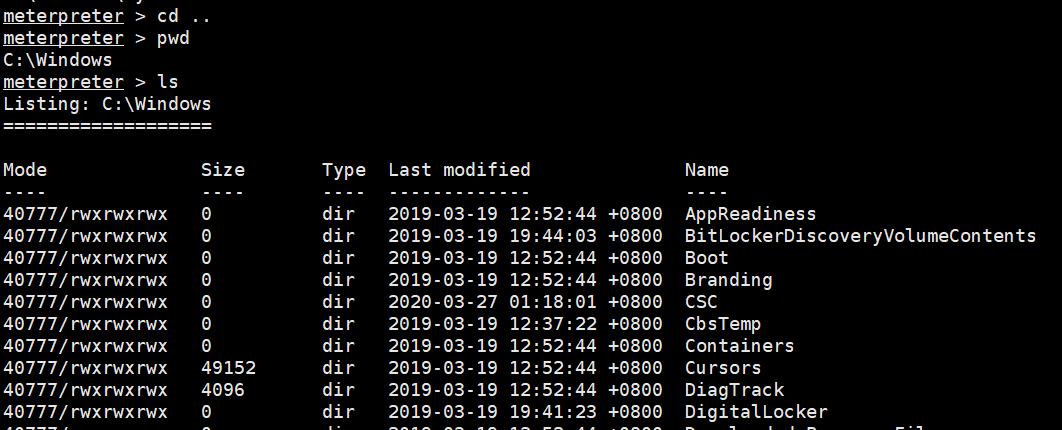Click the 'C:\Windows' pwd output line

point(58,60)
